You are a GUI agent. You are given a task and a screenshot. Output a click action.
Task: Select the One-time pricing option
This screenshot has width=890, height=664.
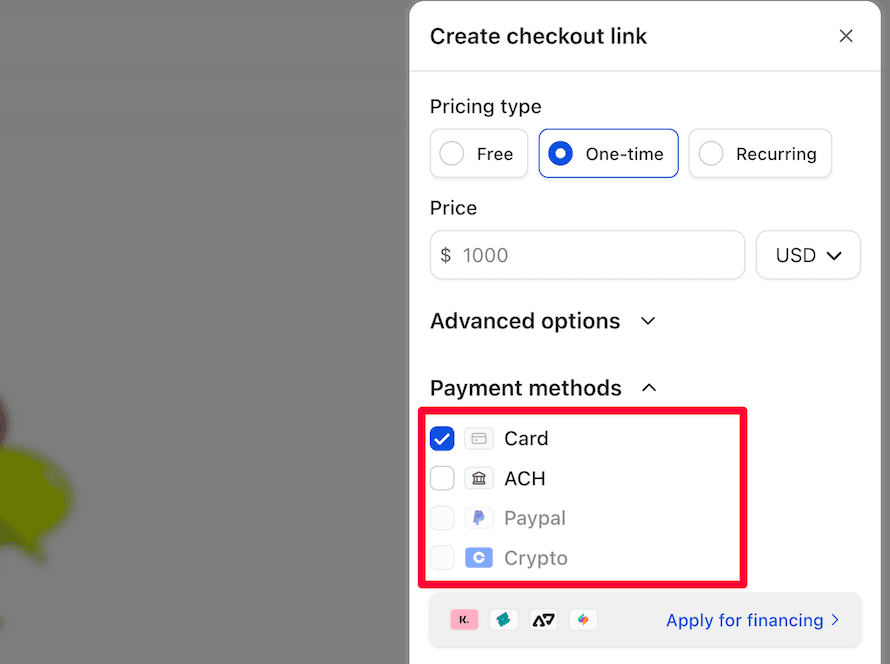pos(608,154)
